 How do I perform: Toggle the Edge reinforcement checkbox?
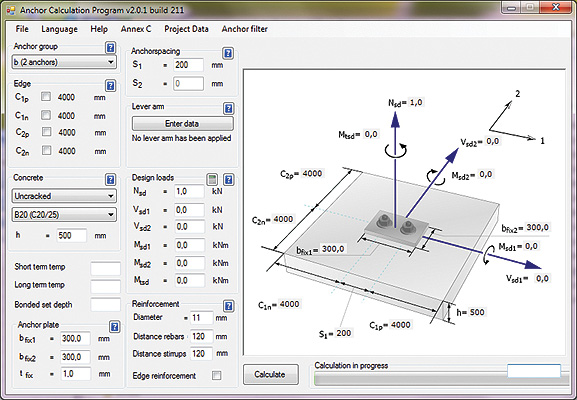(217, 375)
